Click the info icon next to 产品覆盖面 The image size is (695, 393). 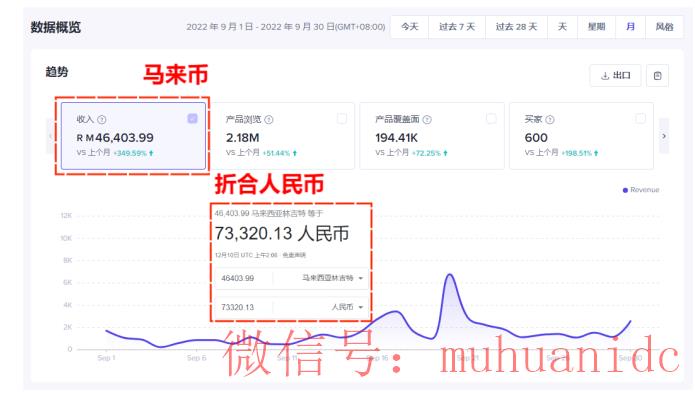[427, 120]
